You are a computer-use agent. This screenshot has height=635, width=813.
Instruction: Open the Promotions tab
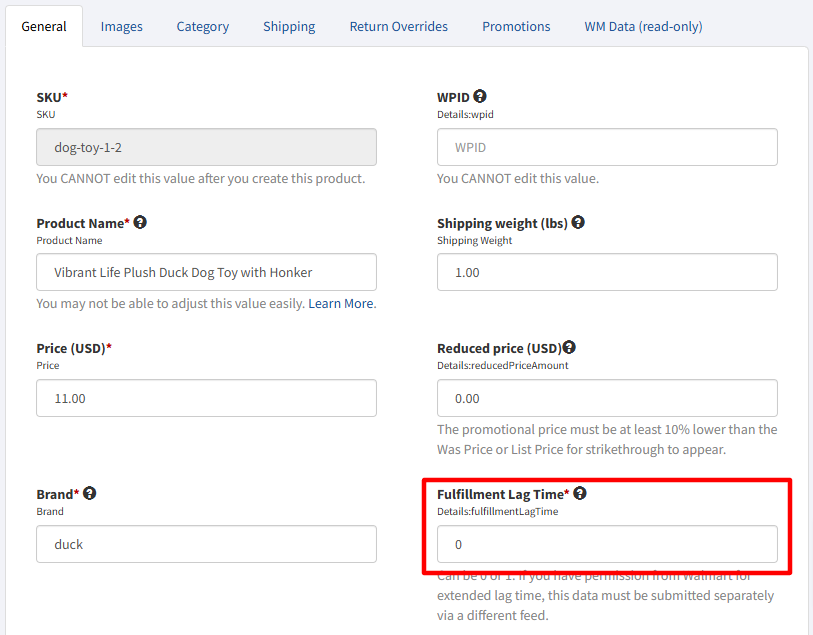tap(516, 27)
